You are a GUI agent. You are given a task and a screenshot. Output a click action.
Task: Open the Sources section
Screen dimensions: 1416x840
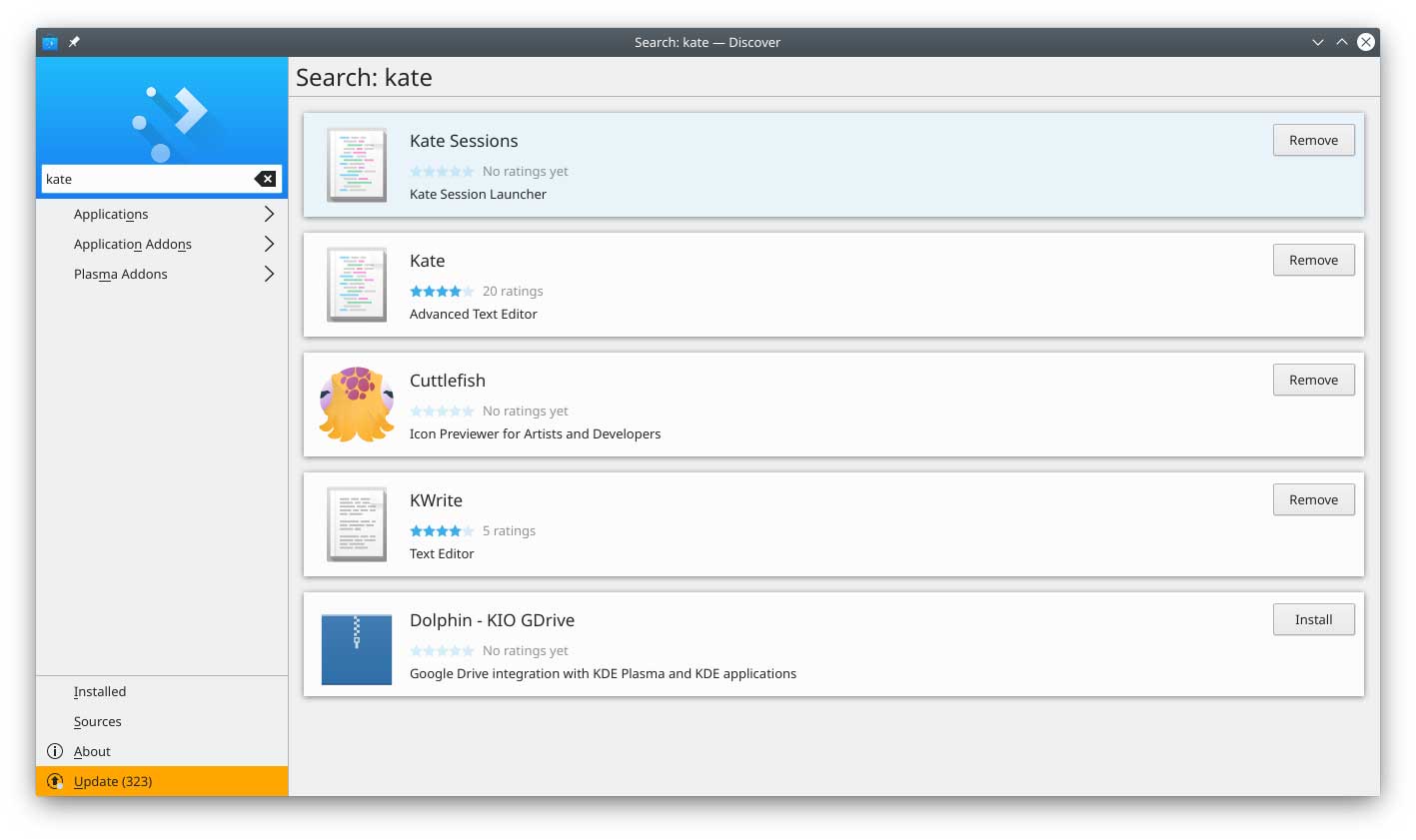(x=97, y=721)
